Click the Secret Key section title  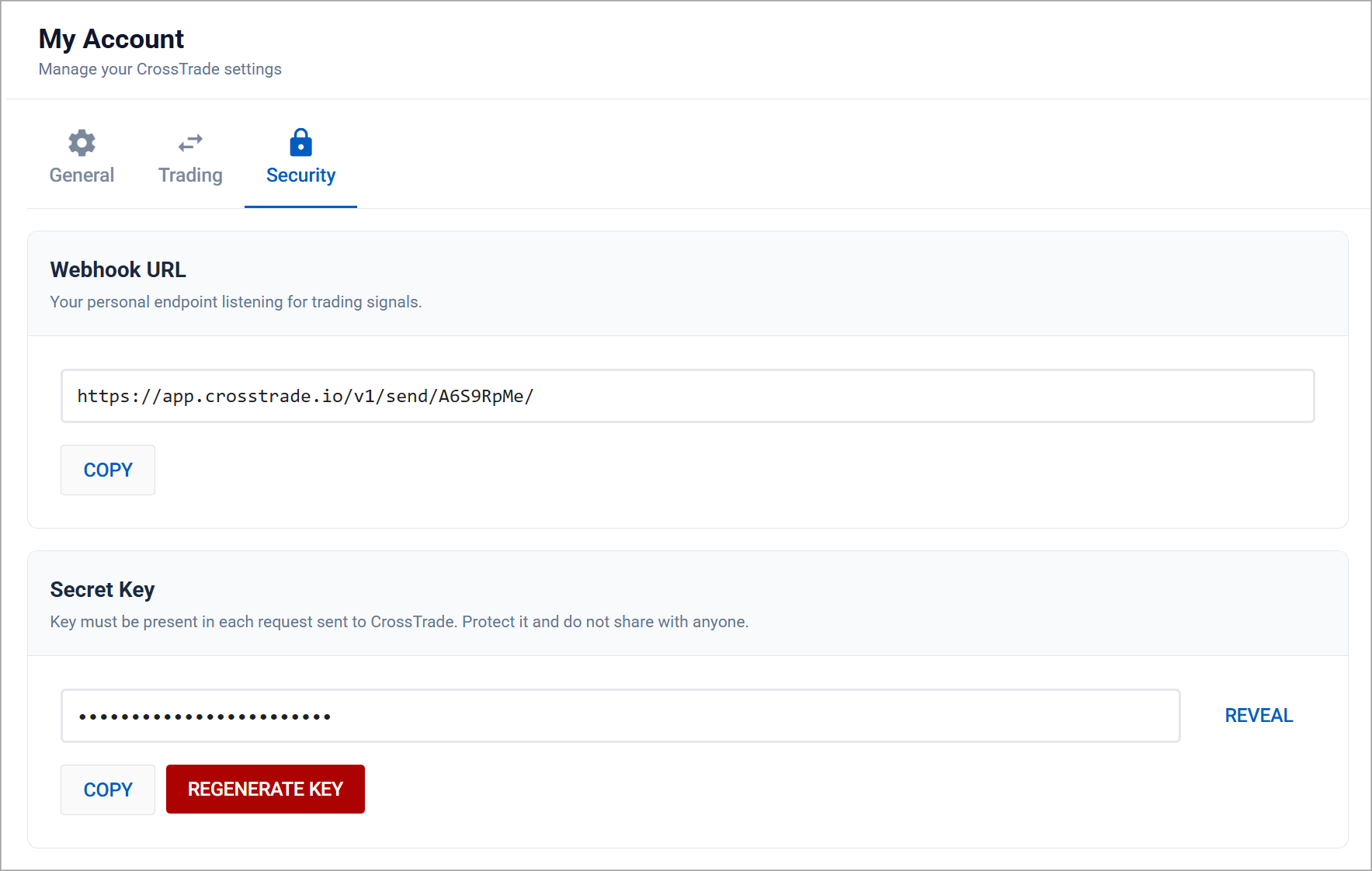pos(102,589)
